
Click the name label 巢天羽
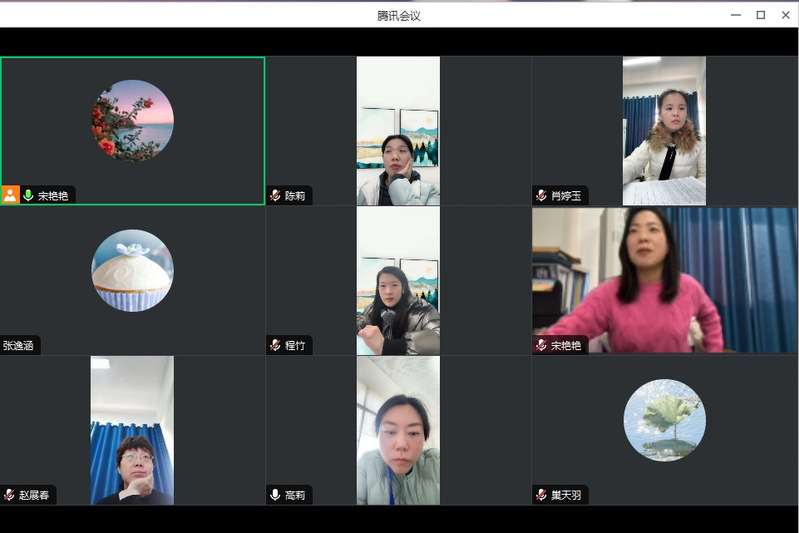click(x=566, y=495)
